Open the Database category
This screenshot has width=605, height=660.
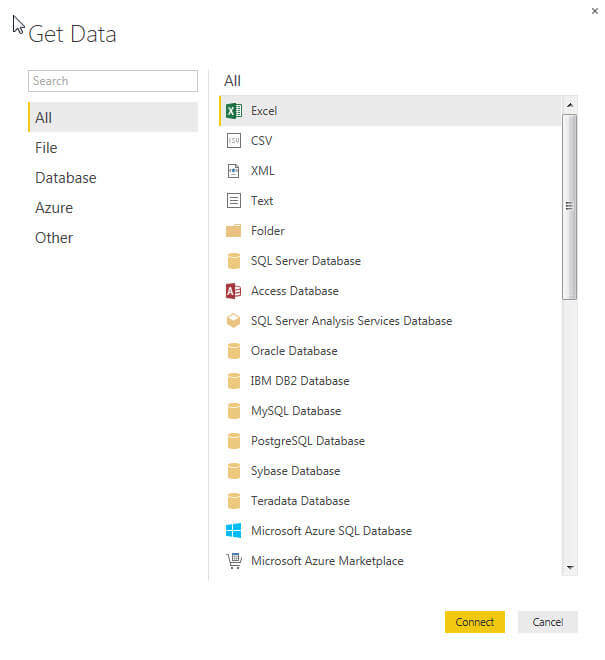point(65,178)
